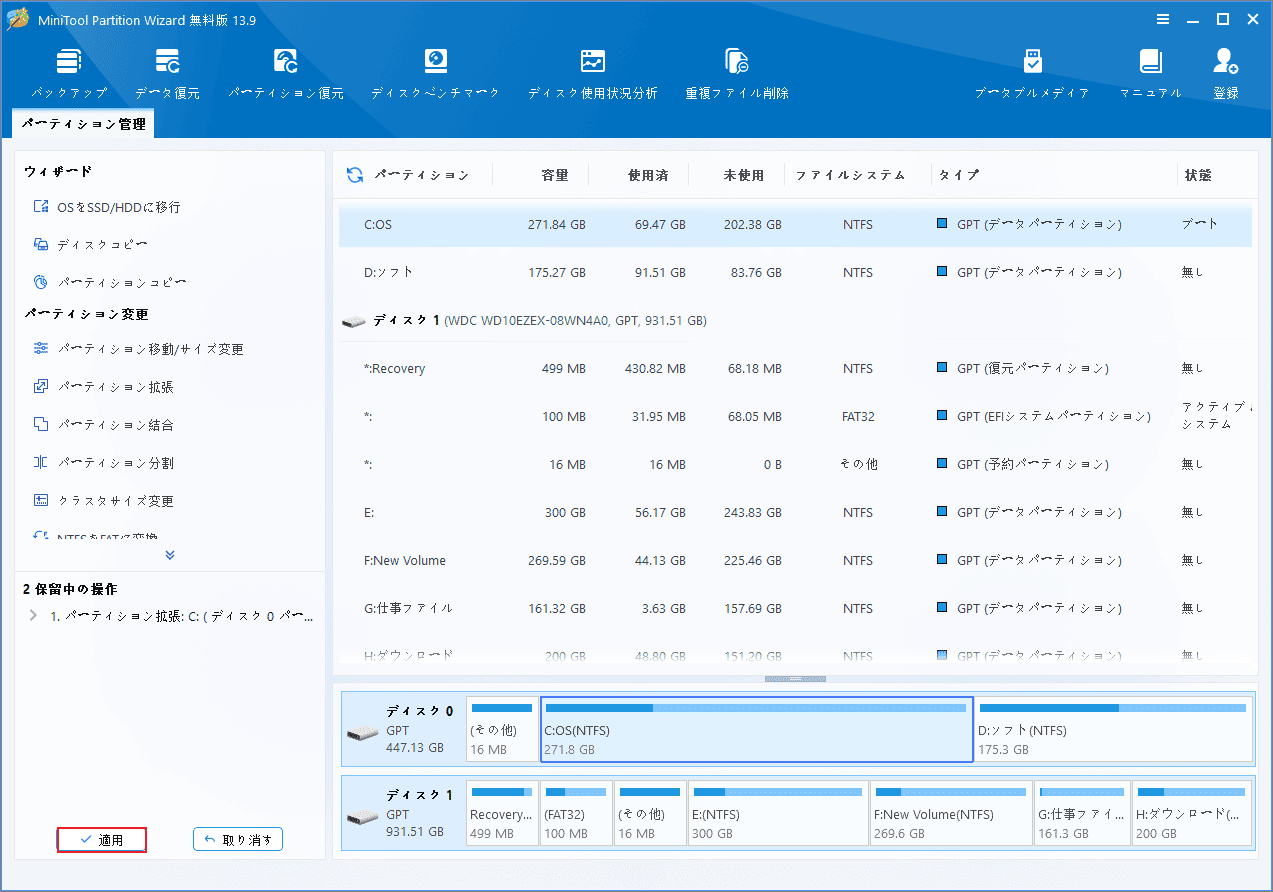1273x892 pixels.
Task: Sort by the ファイルシステム column header
Action: pos(850,175)
